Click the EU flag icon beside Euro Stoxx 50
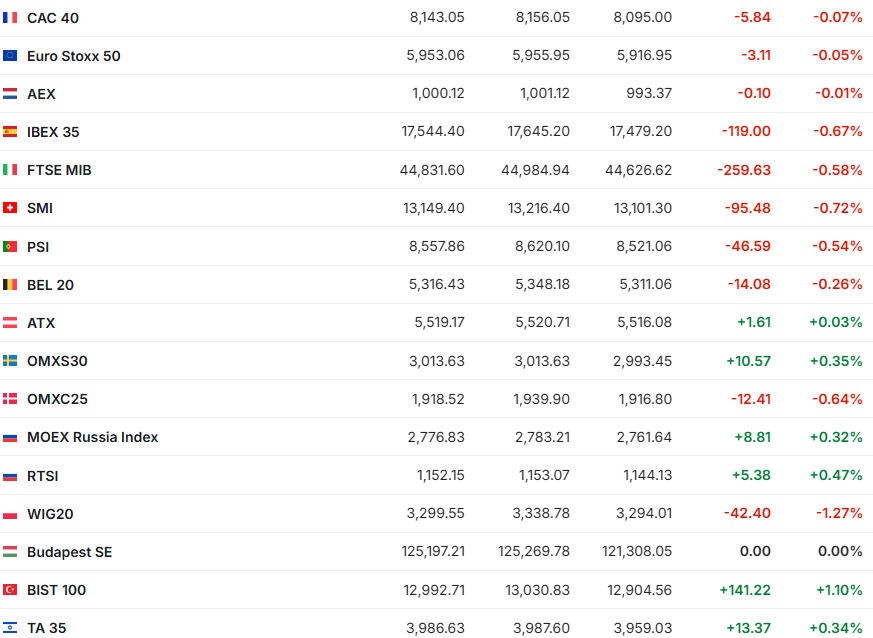 click(x=10, y=56)
